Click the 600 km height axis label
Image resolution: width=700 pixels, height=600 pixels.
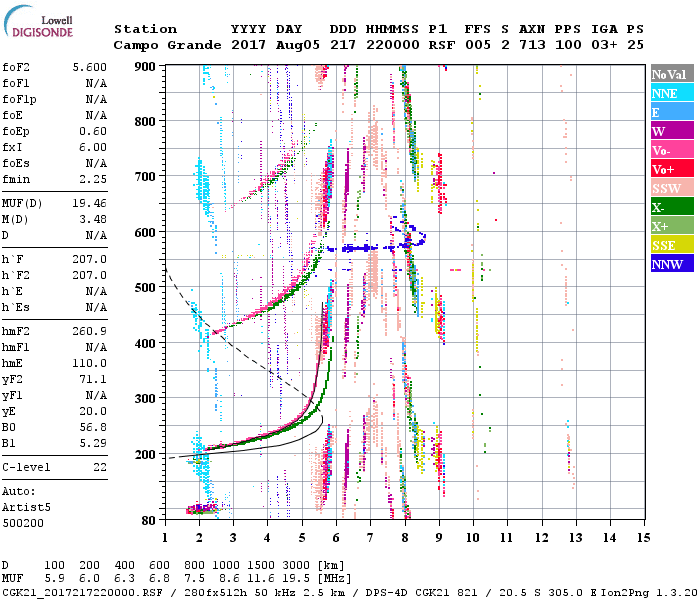pos(144,232)
